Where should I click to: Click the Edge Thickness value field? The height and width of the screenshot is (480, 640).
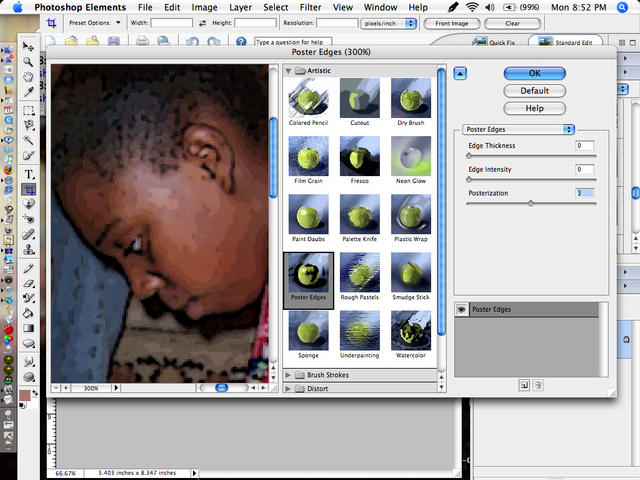[x=584, y=146]
